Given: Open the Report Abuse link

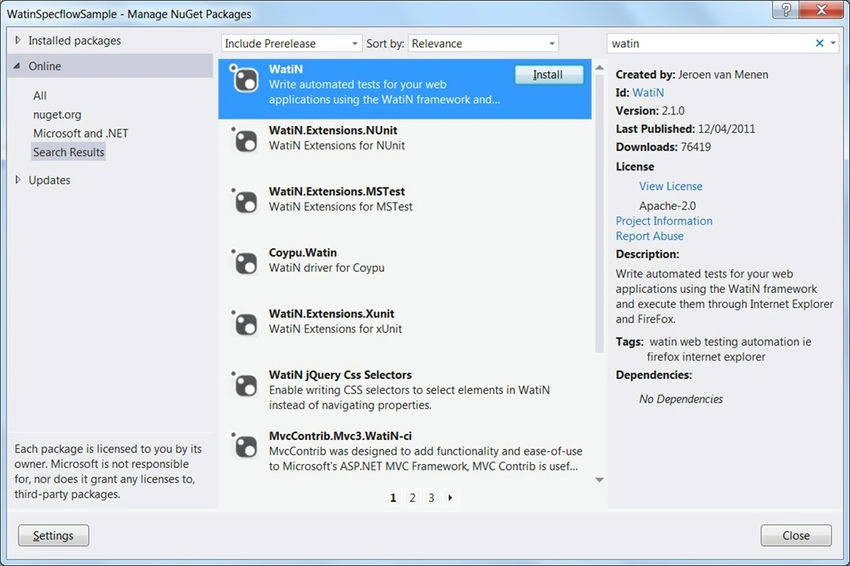Looking at the screenshot, I should pyautogui.click(x=649, y=236).
